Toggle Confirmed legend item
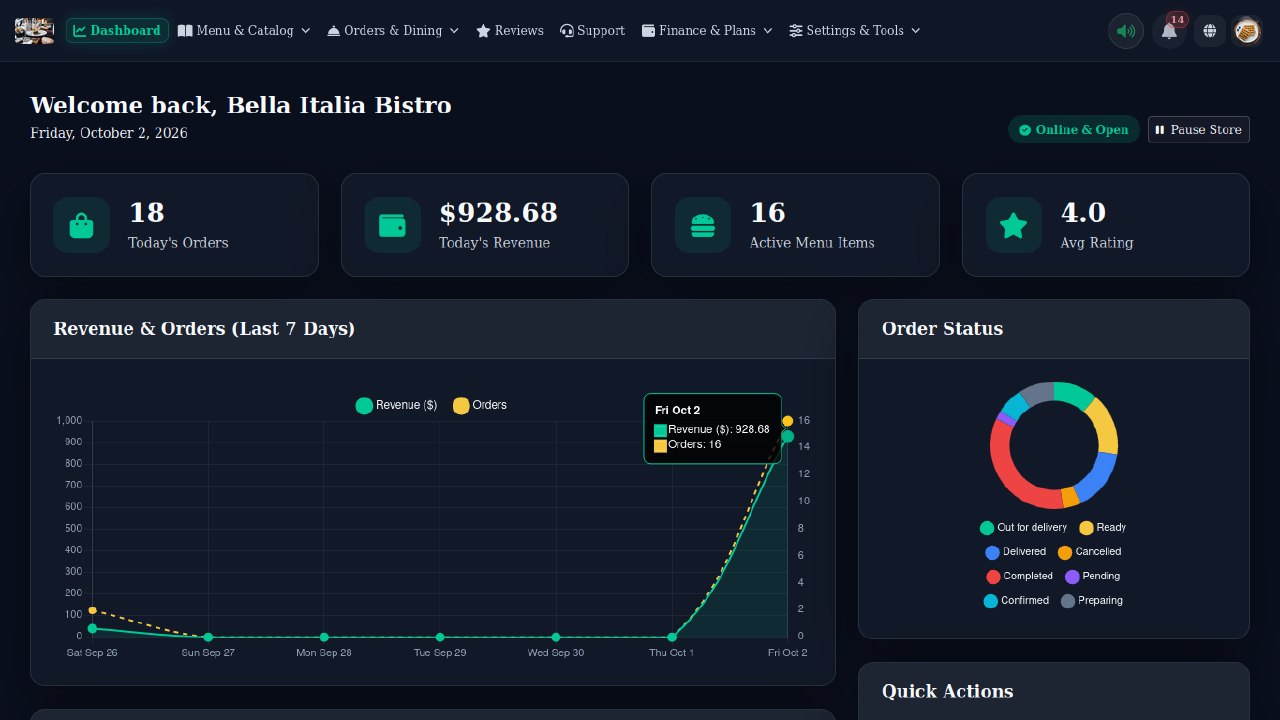Screen dimensions: 1280x720 tap(1017, 601)
